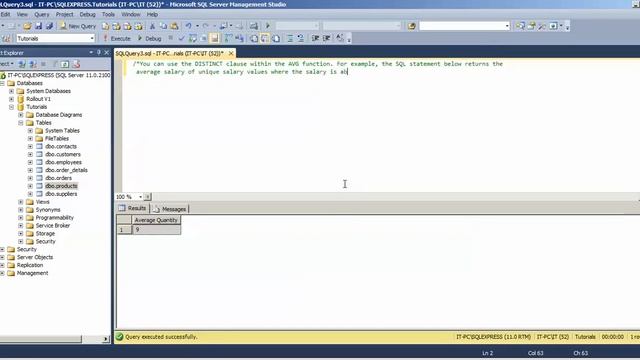Click the result cell with value 9
The image size is (640, 360).
point(156,230)
